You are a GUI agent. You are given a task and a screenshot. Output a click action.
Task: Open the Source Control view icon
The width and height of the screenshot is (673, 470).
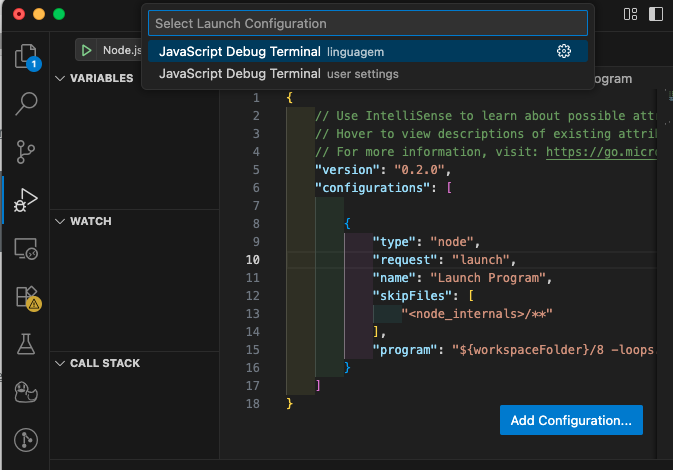point(26,152)
